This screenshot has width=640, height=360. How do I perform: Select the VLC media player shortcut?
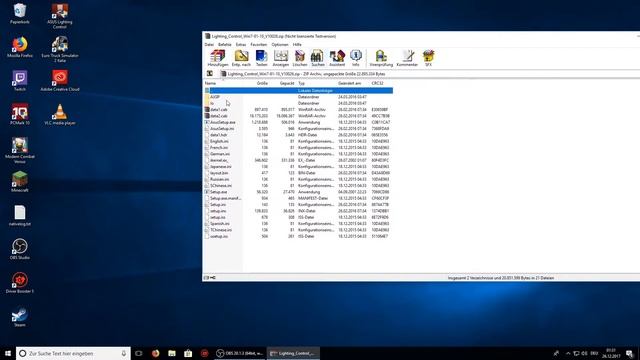(60, 114)
